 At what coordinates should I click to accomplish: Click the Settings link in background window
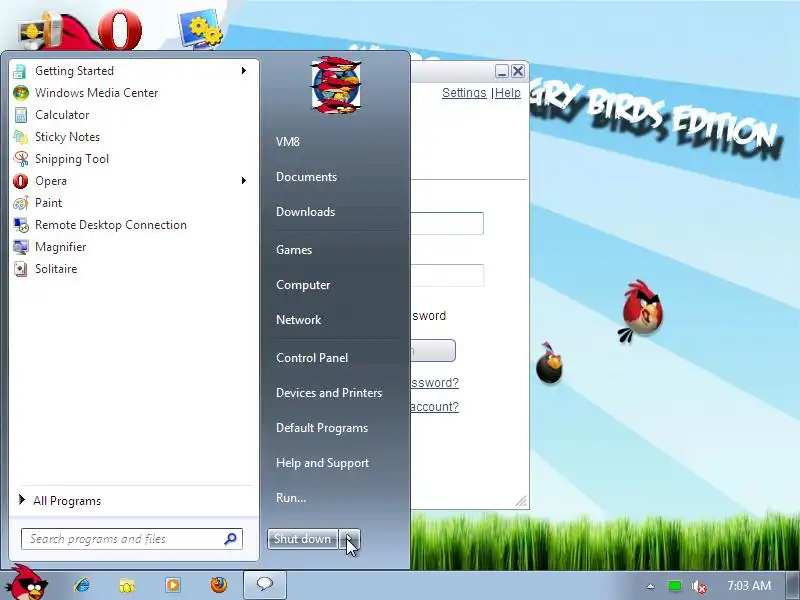(x=464, y=93)
